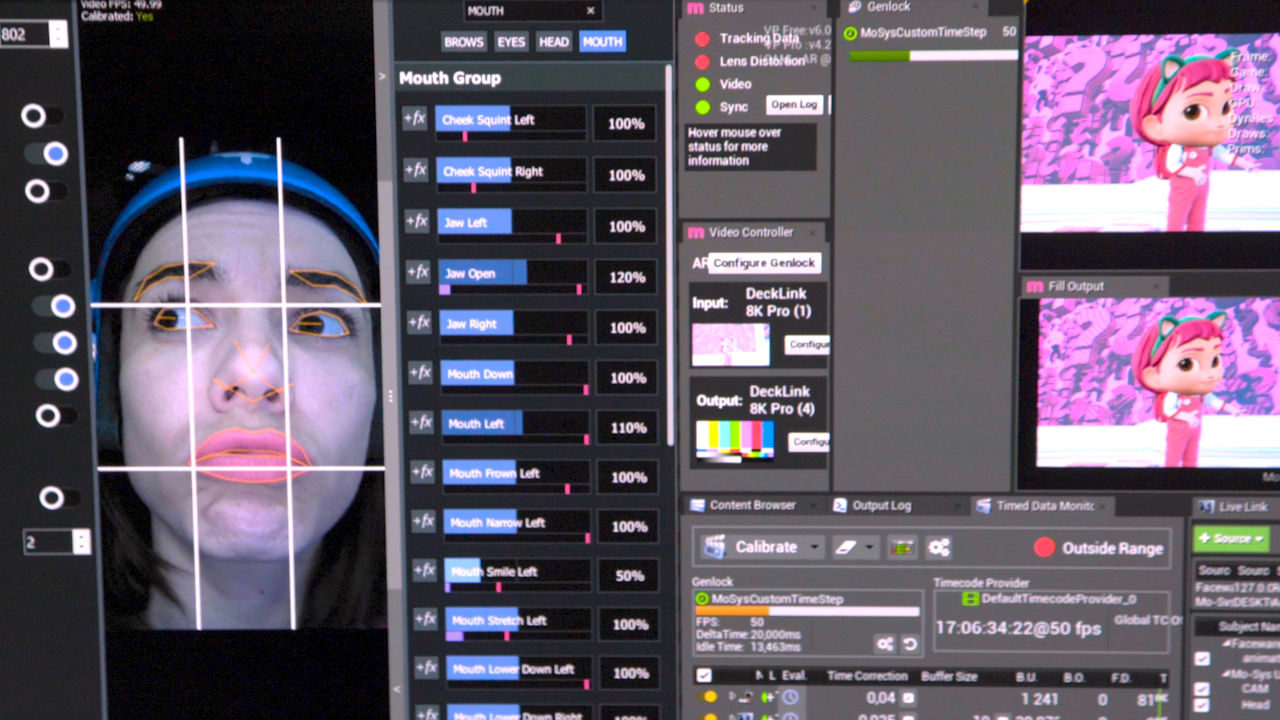This screenshot has height=720, width=1280.
Task: Click +fx icon beside Jaw Right
Action: pos(420,323)
